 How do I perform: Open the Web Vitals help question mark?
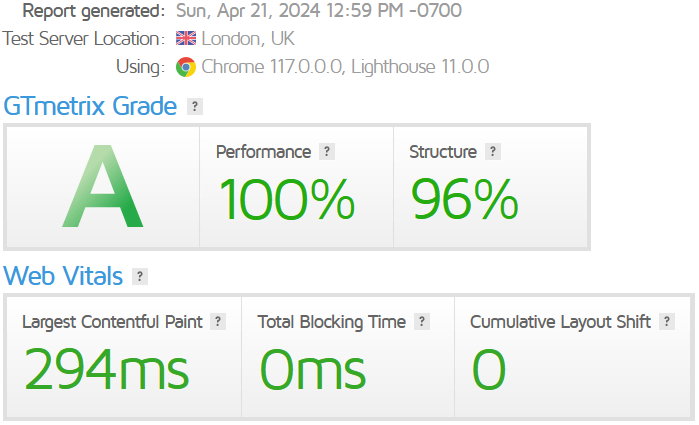point(140,276)
